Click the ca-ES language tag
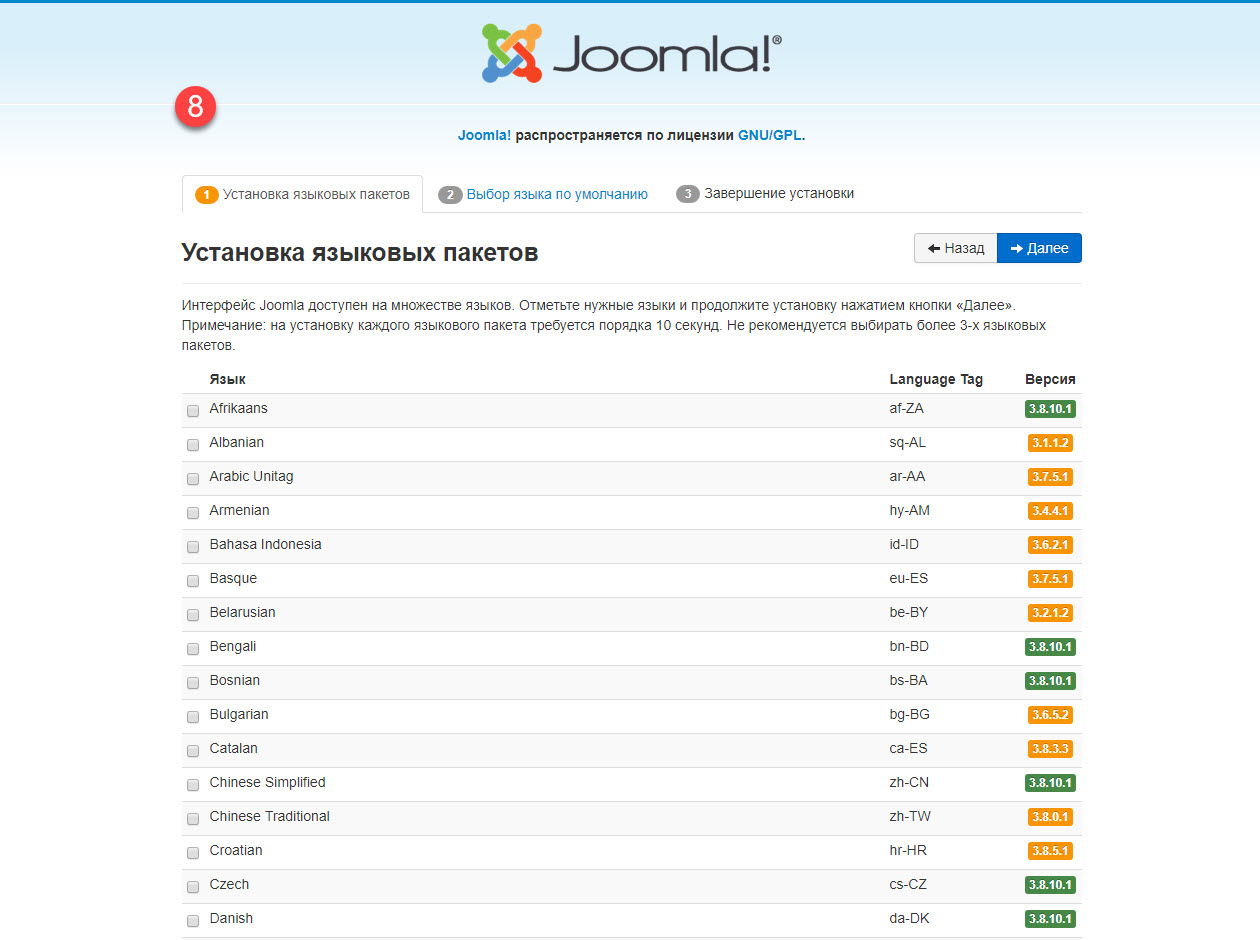Image resolution: width=1260 pixels, height=940 pixels. (909, 748)
